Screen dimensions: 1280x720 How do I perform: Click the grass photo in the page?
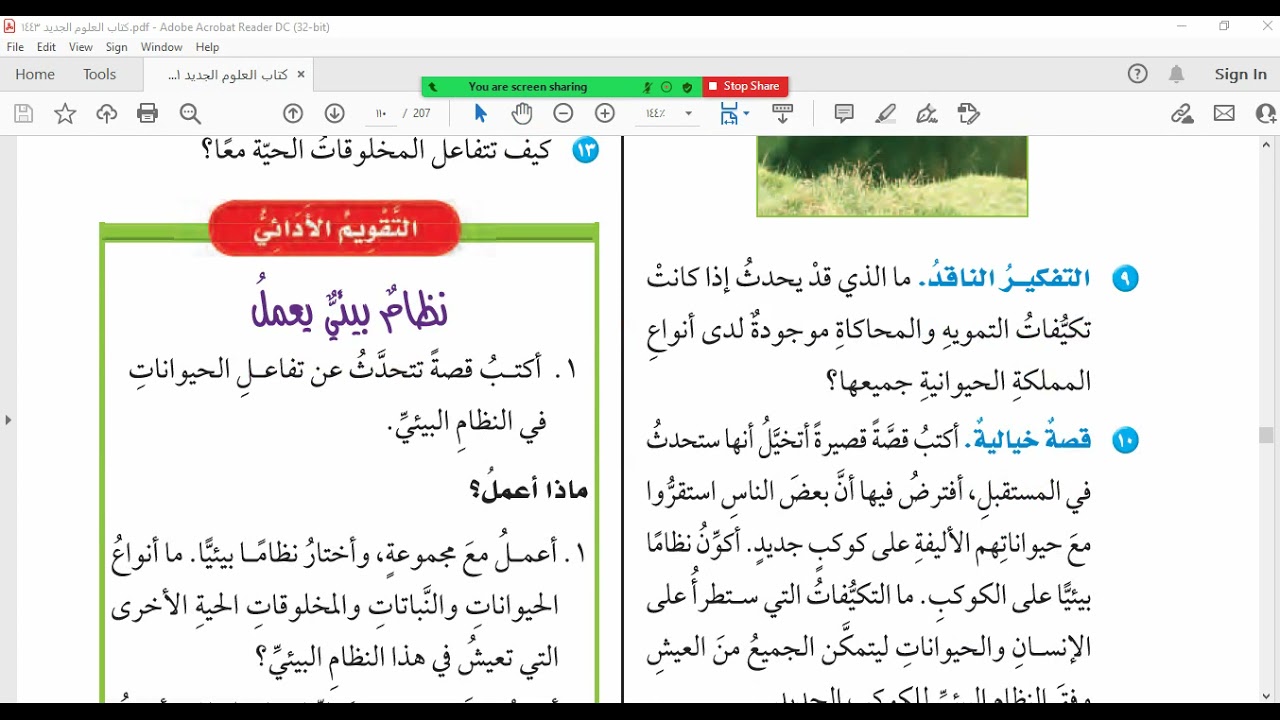[892, 176]
